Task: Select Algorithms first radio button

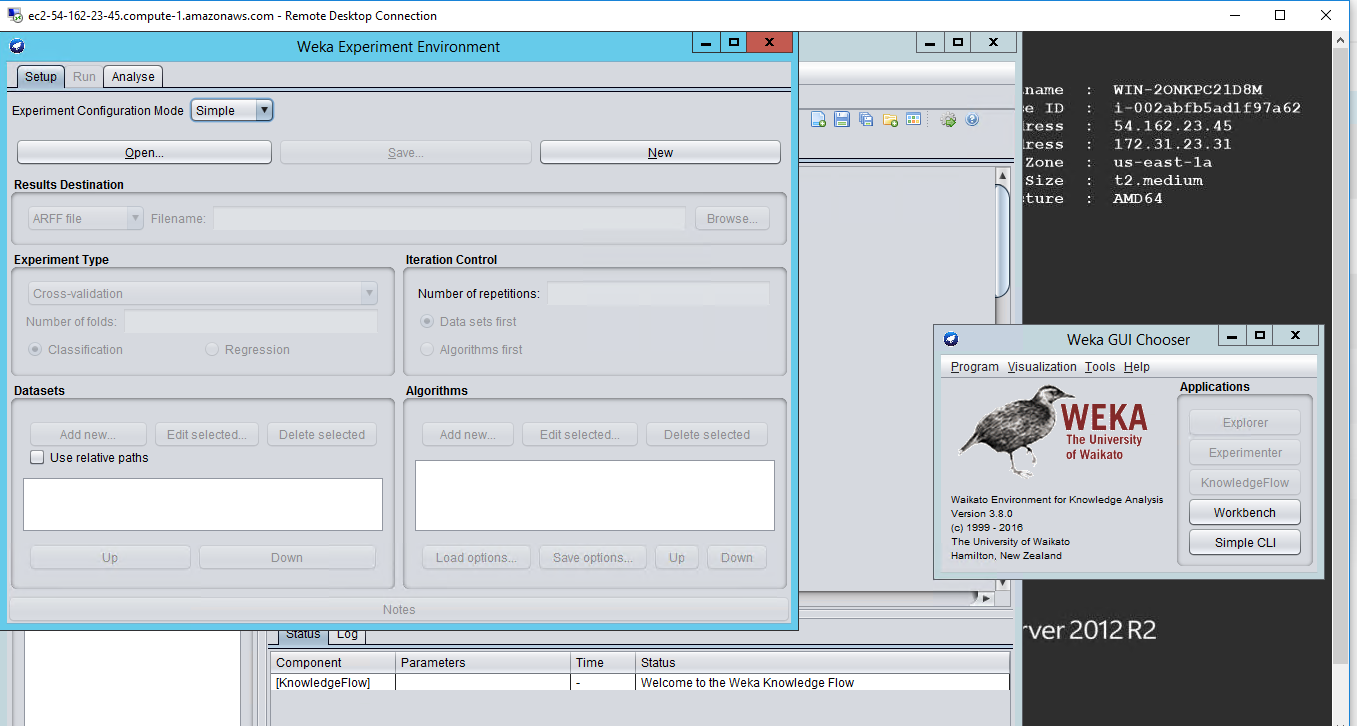Action: coord(428,350)
